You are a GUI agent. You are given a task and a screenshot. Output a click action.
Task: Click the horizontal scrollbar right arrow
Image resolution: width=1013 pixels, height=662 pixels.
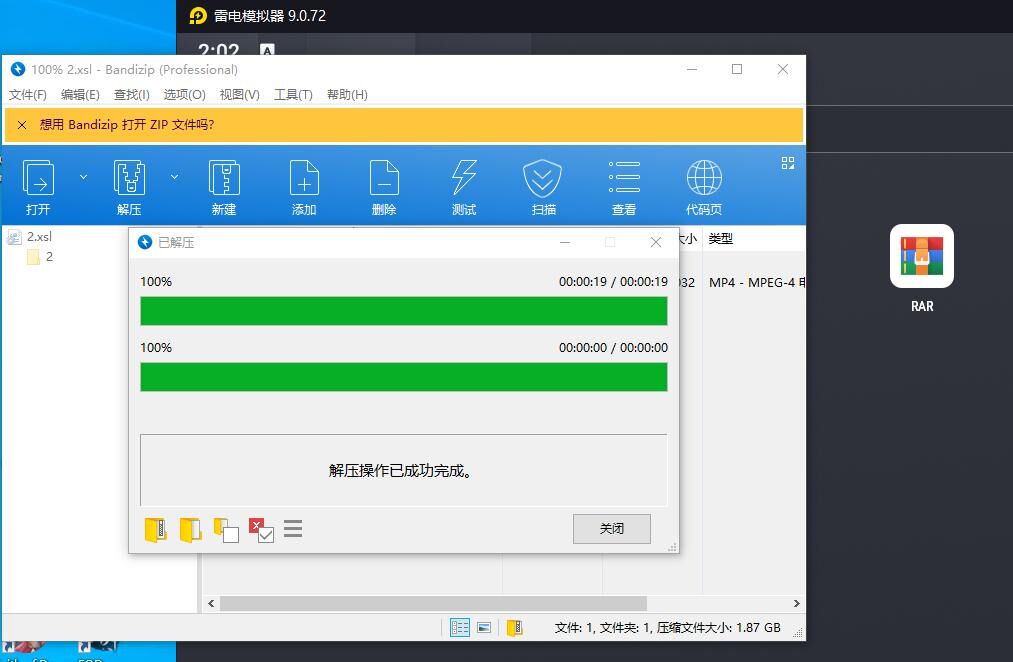pyautogui.click(x=796, y=603)
